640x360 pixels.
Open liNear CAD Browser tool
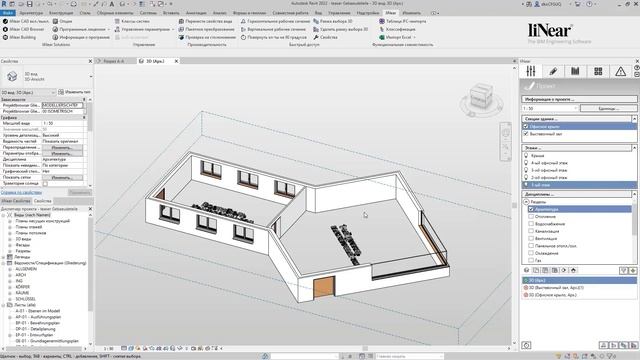(23, 29)
